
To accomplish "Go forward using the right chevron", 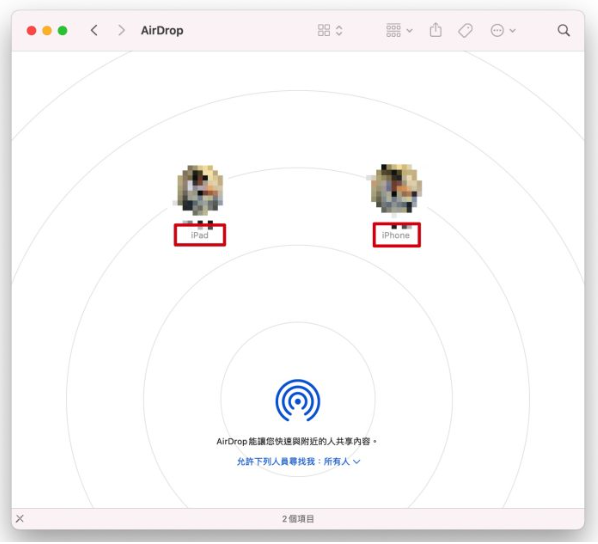I will click(121, 30).
